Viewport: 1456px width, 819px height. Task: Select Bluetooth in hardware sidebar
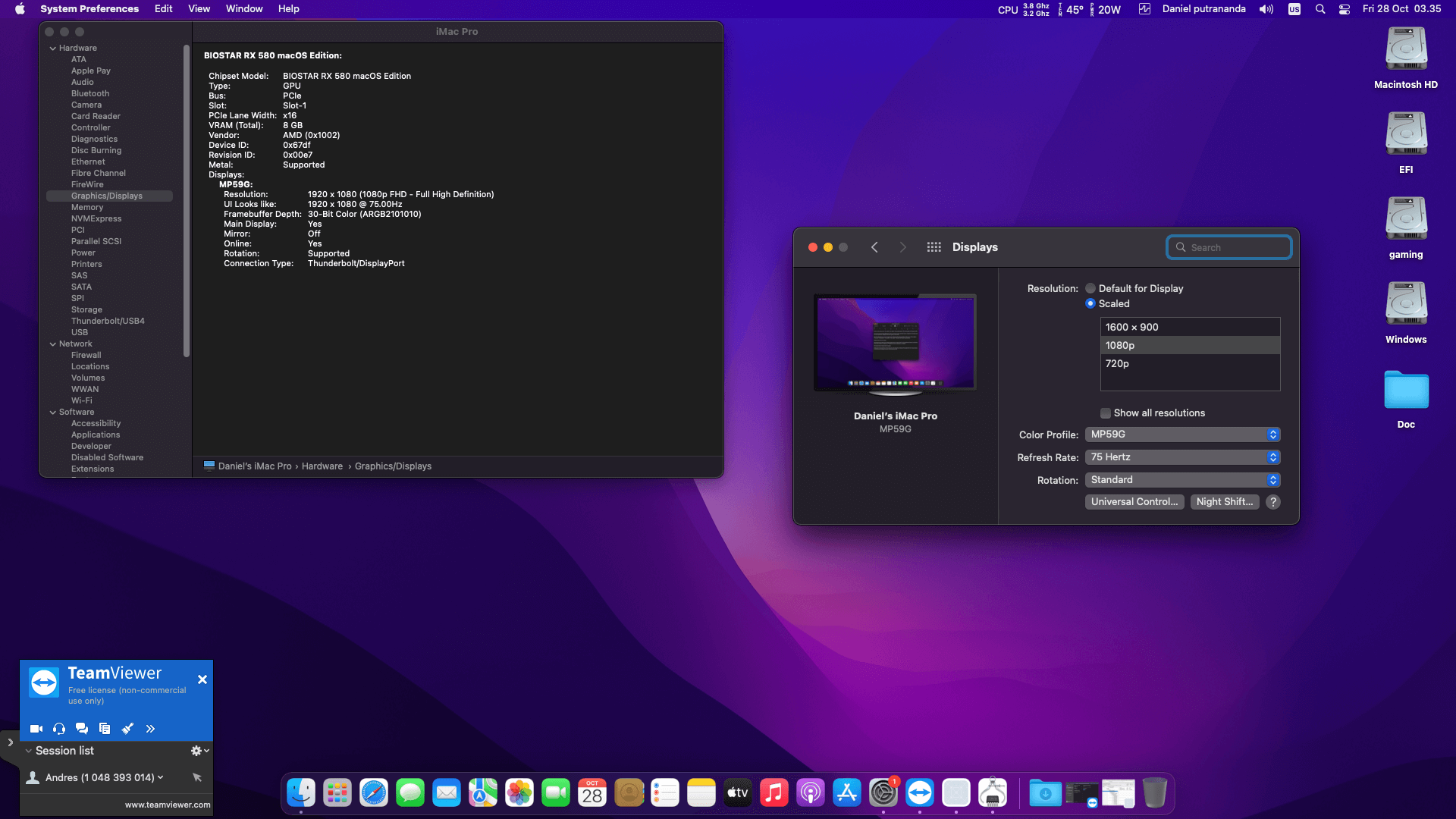[90, 93]
